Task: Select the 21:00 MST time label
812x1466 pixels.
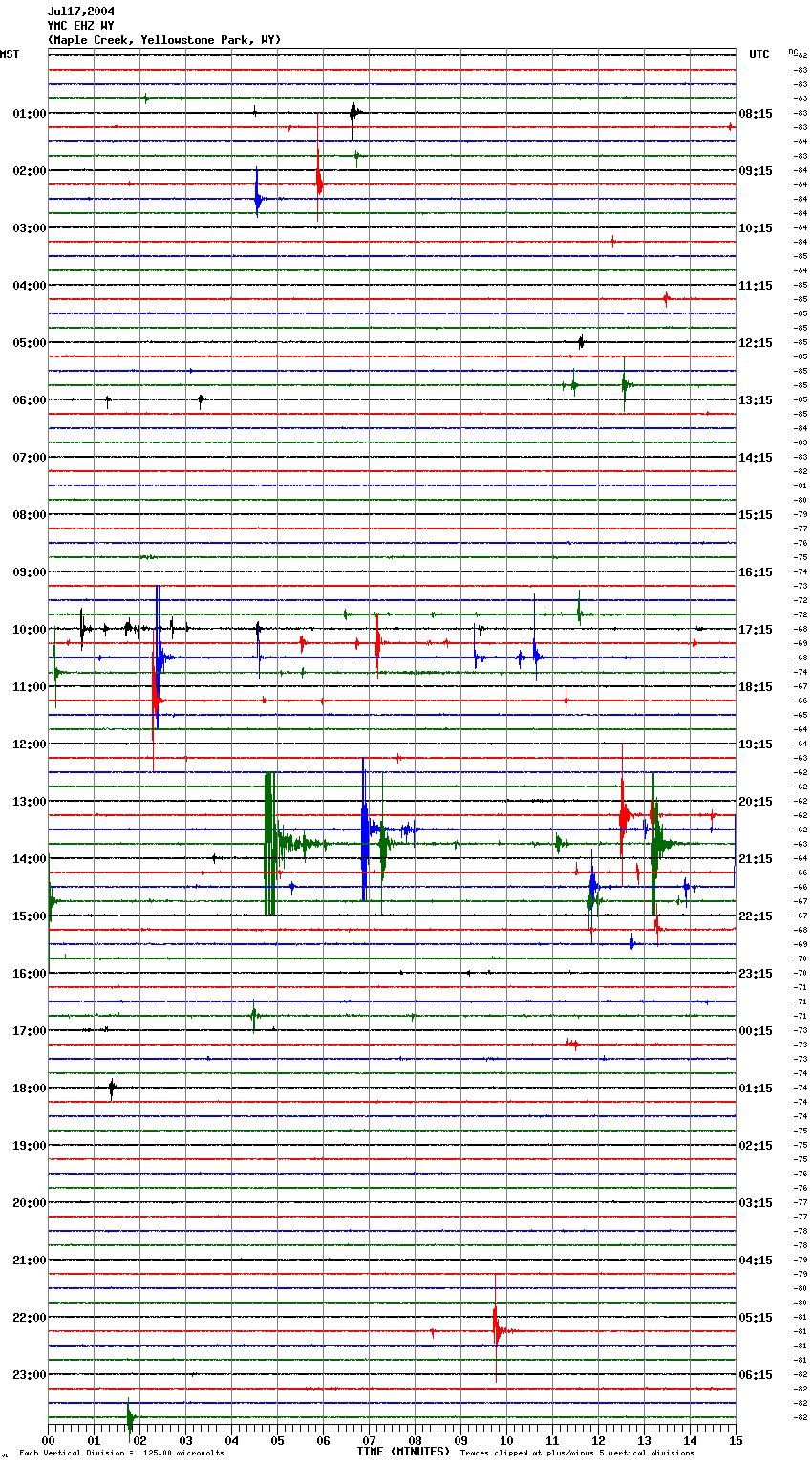Action: (x=30, y=1261)
